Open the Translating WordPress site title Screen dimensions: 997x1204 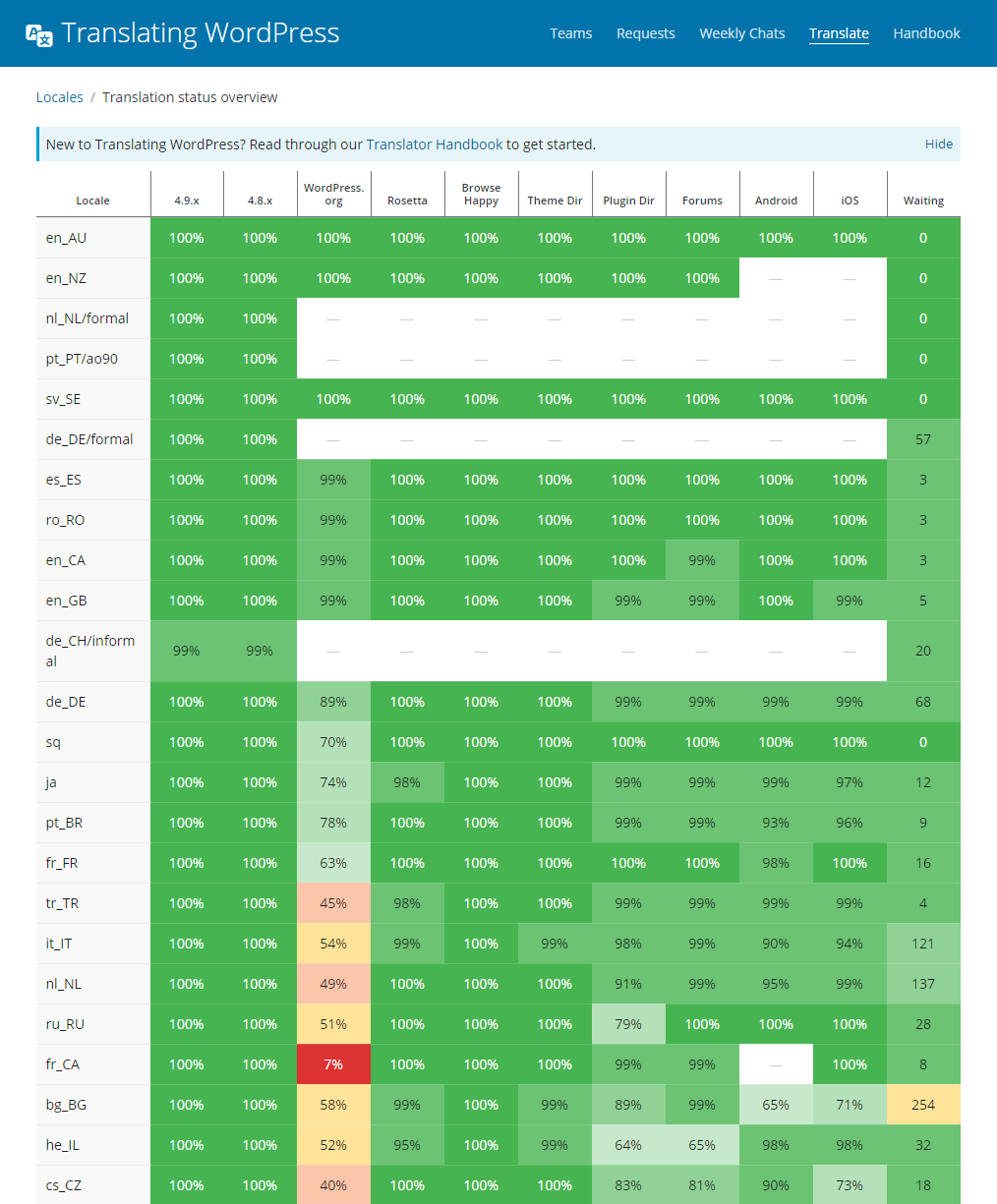(x=201, y=33)
